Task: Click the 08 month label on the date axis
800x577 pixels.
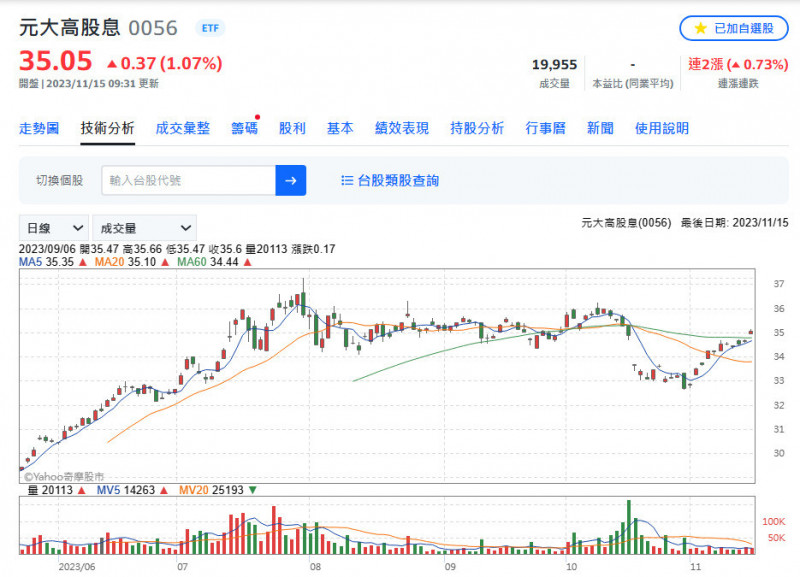Action: pos(315,567)
